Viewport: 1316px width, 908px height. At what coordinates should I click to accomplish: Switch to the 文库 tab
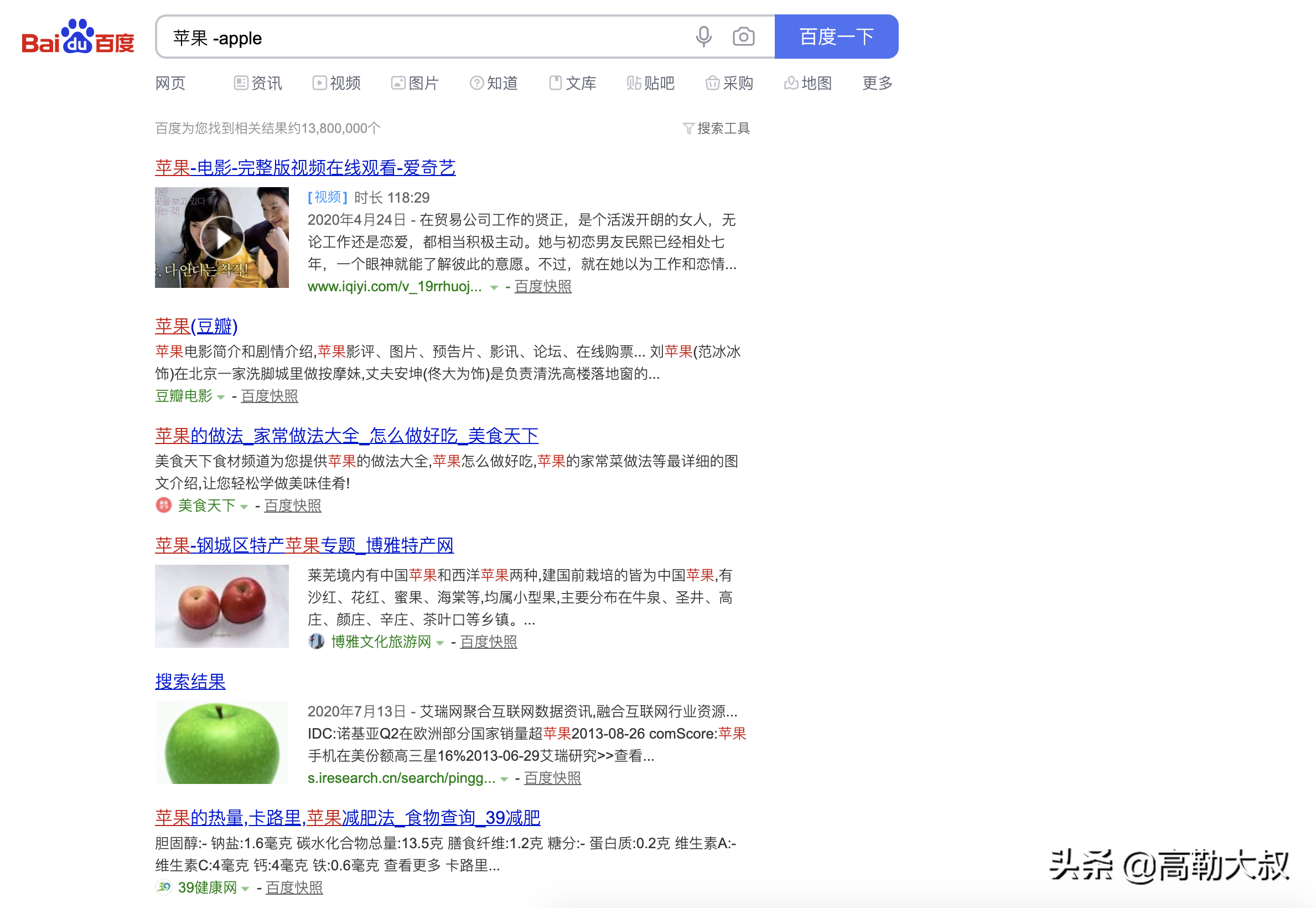click(x=572, y=84)
